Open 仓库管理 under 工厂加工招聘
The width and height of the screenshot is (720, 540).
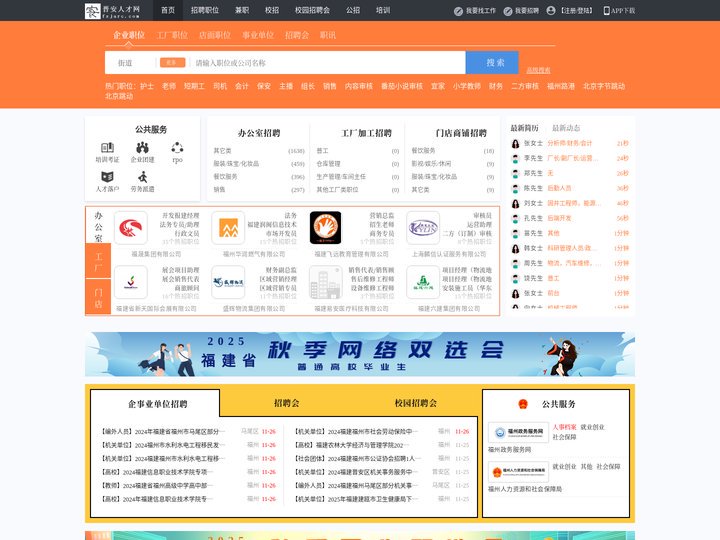[328, 163]
